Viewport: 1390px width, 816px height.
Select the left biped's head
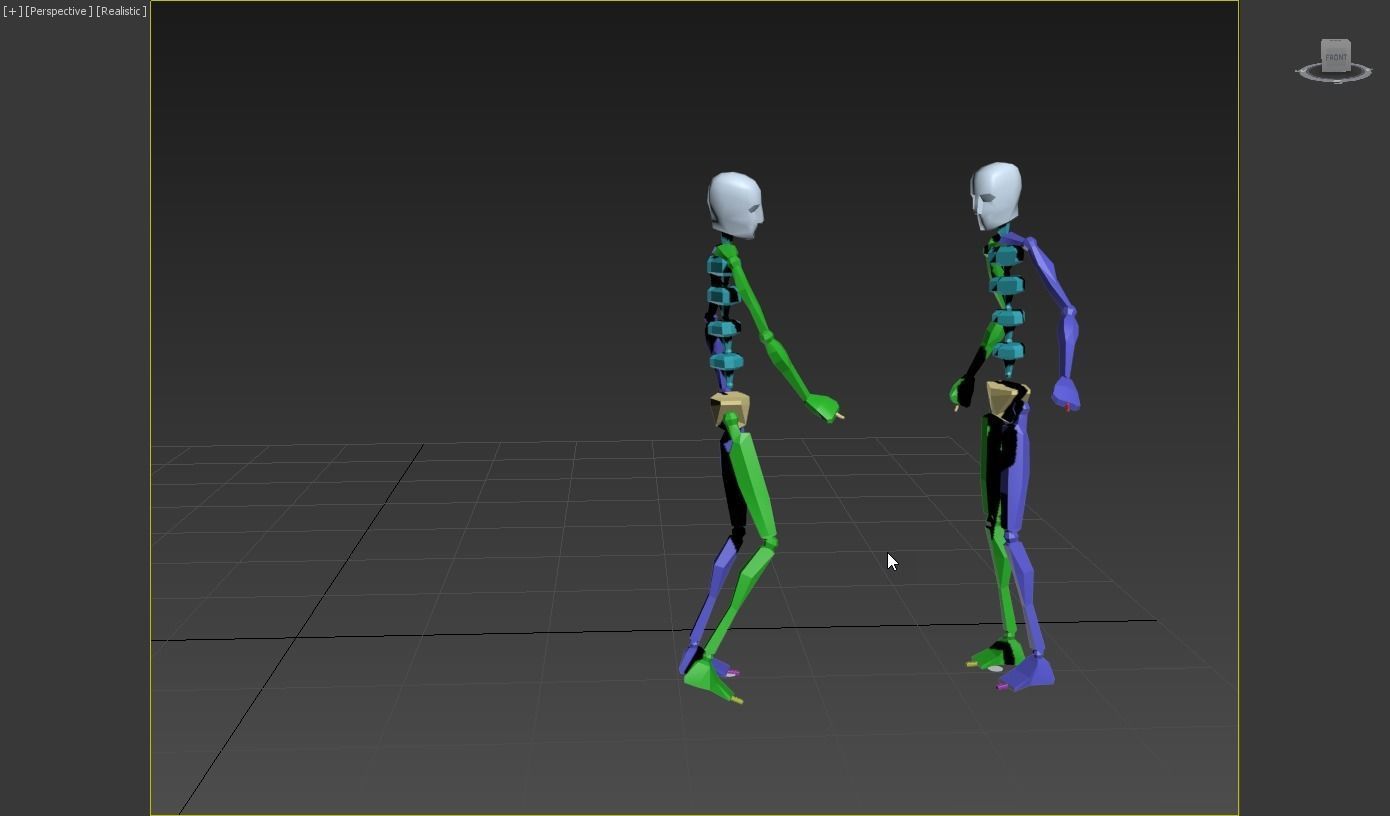[735, 205]
